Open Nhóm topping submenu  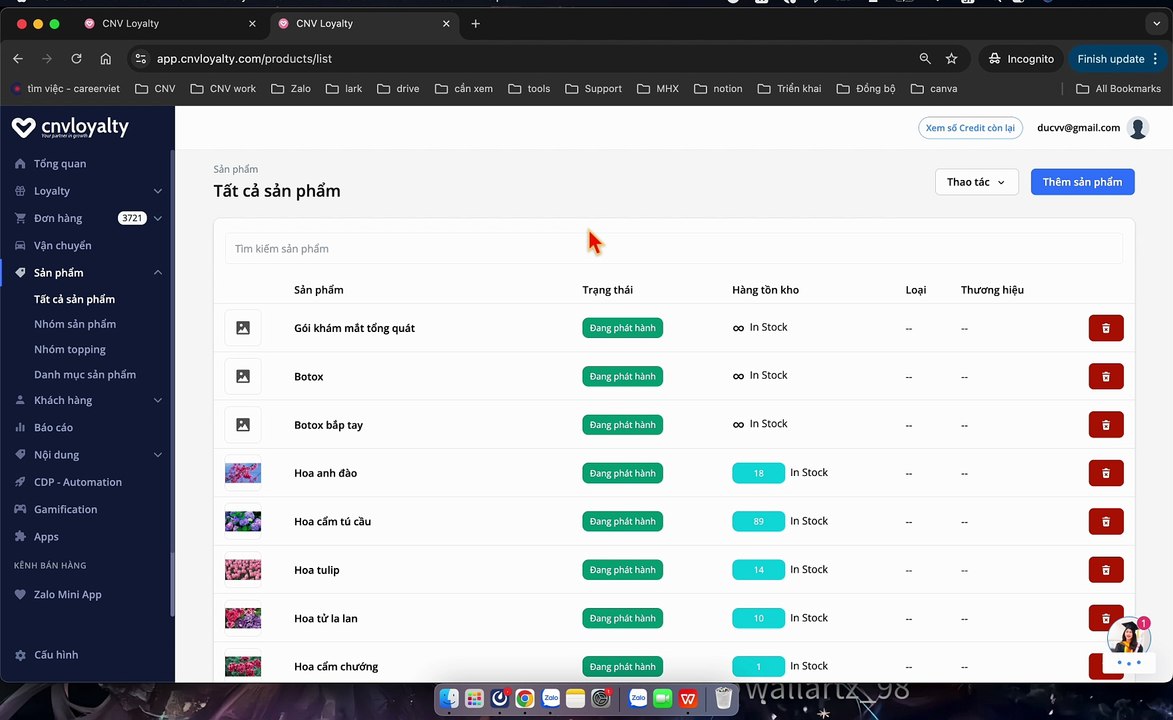tap(70, 350)
